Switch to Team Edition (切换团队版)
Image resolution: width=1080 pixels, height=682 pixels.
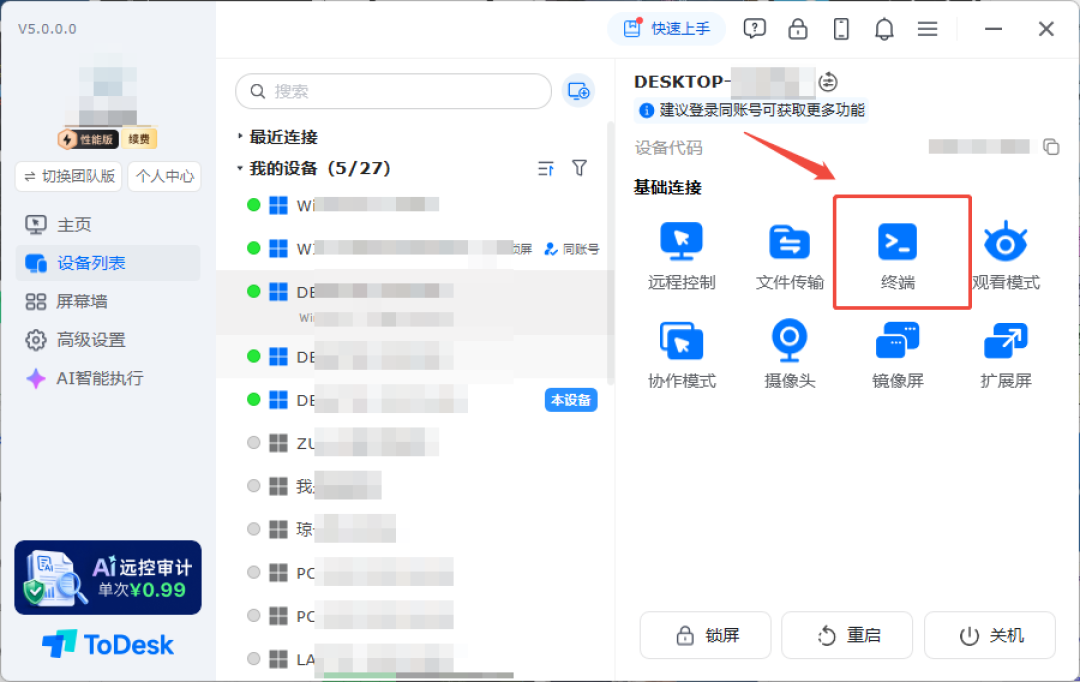pos(69,176)
